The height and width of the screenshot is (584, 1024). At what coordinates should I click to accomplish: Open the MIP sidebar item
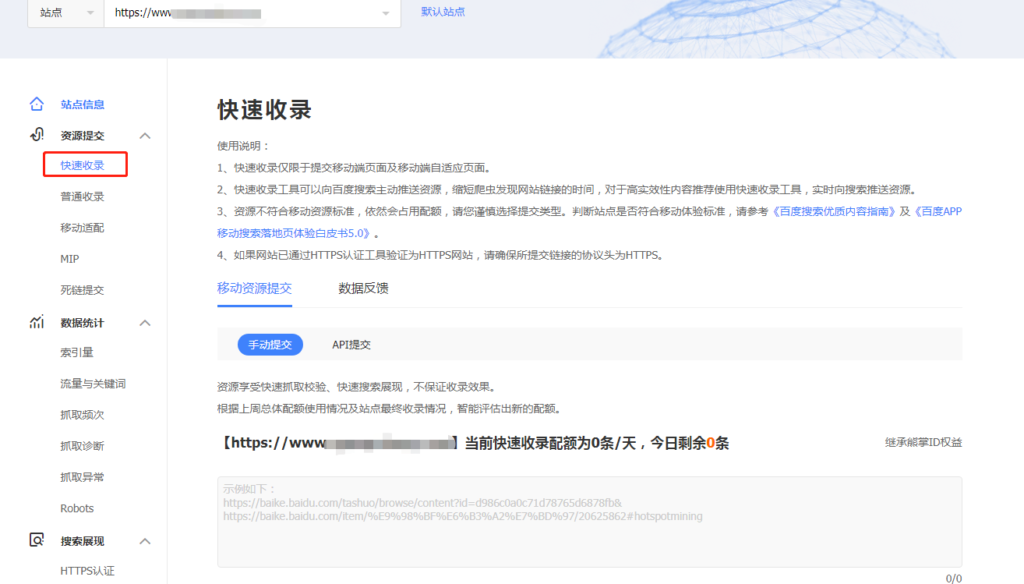click(70, 259)
